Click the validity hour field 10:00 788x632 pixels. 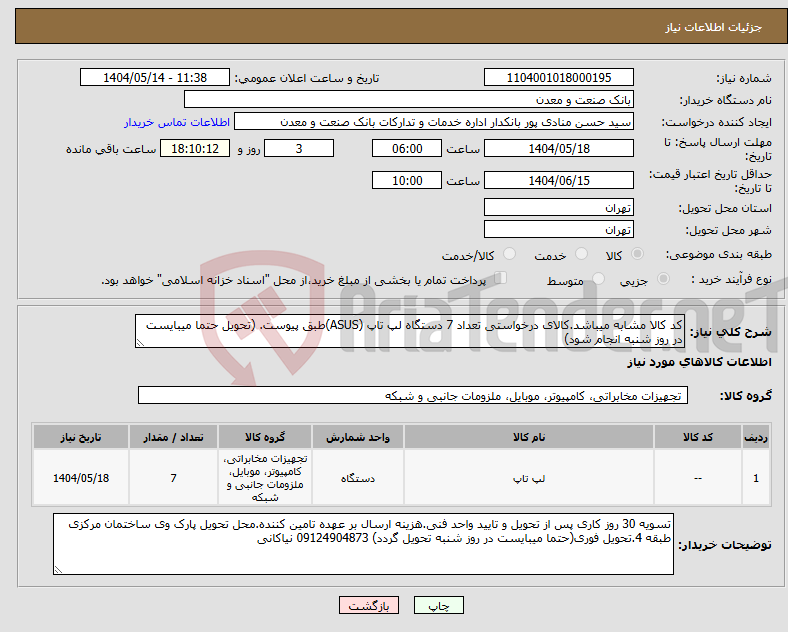point(407,180)
